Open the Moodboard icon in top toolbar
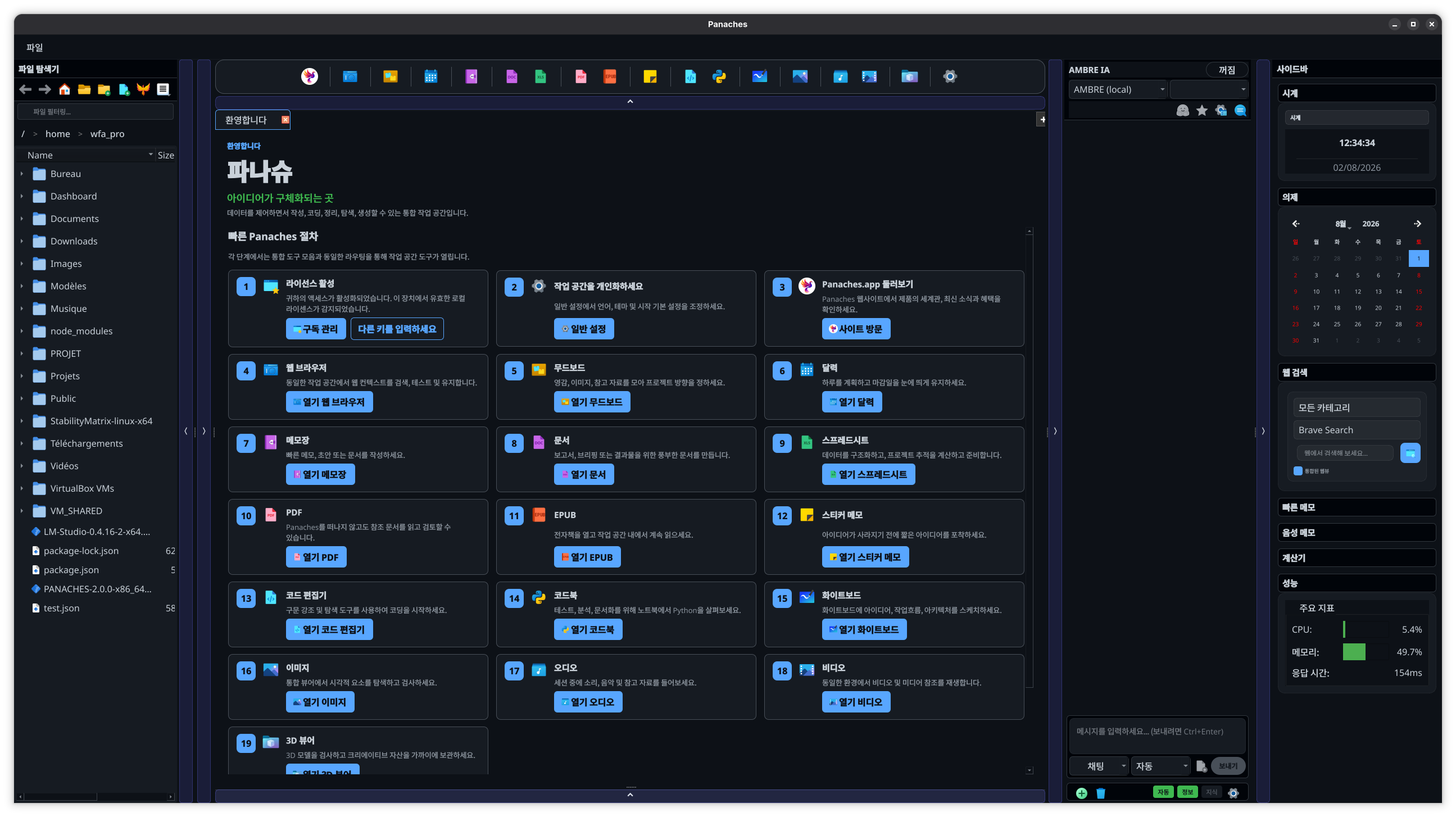Screen dimensions: 1456x817 click(390, 76)
